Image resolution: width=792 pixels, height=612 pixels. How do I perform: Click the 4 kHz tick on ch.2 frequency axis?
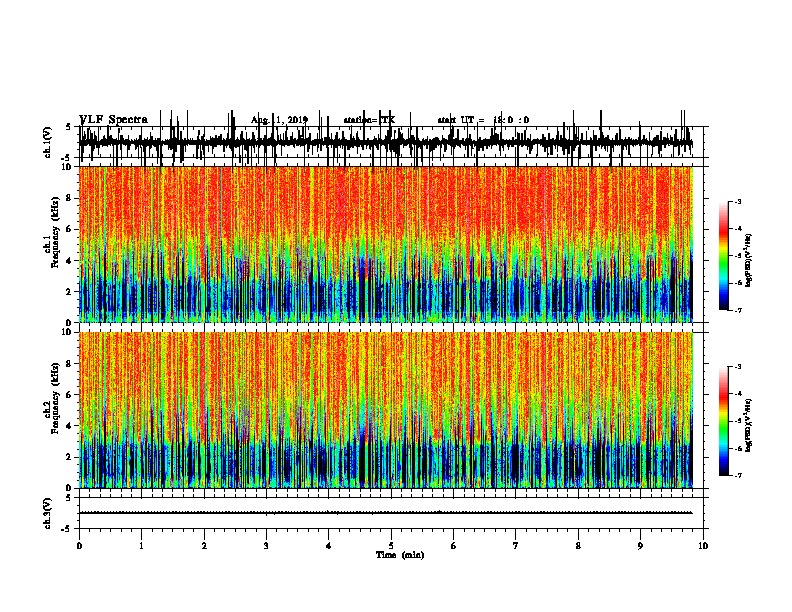pos(70,426)
